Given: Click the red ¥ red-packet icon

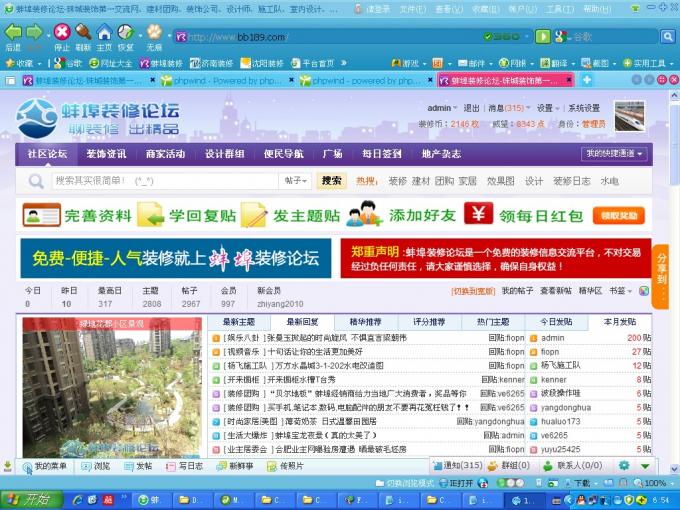Looking at the screenshot, I should click(x=478, y=213).
